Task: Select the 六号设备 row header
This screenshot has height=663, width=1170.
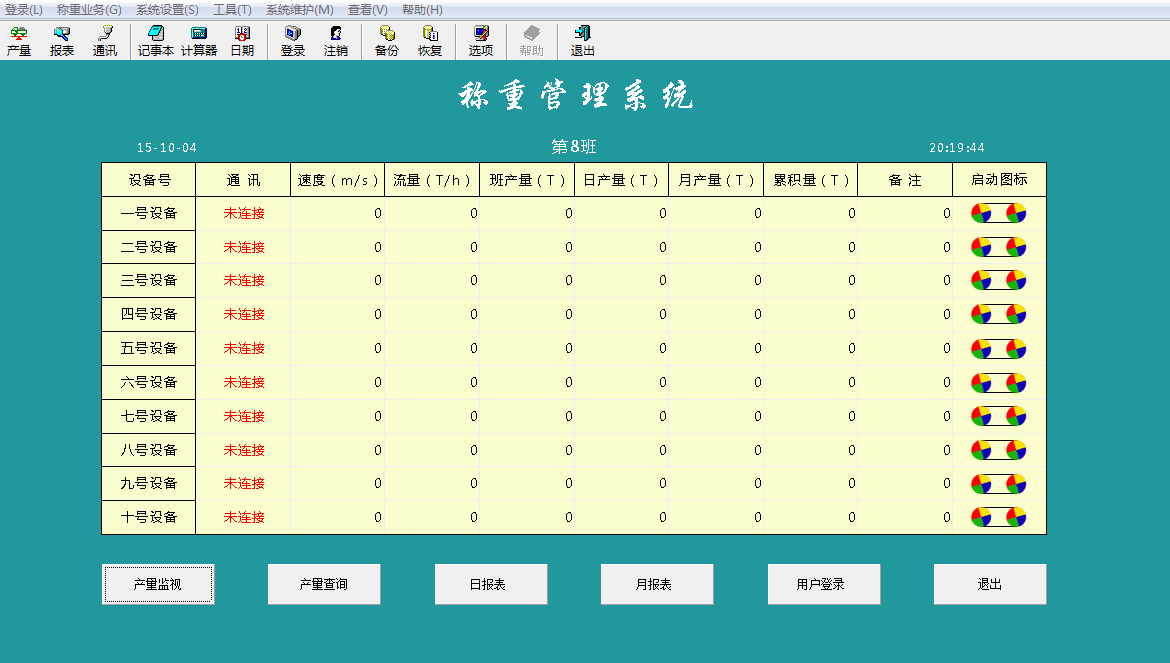Action: point(148,383)
